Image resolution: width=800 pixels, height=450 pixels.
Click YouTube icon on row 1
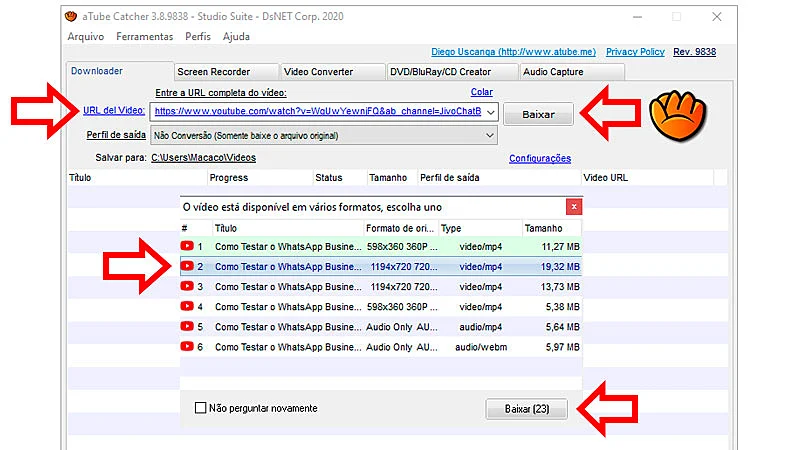[187, 246]
